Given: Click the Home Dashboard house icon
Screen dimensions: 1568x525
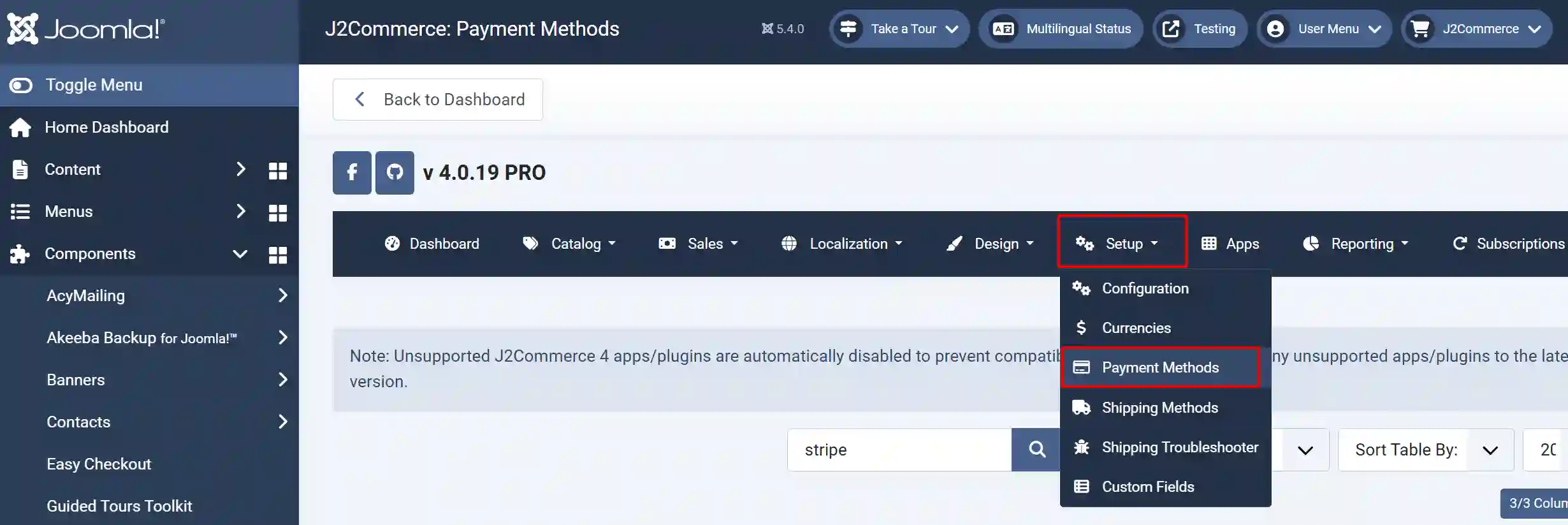Looking at the screenshot, I should tap(20, 128).
